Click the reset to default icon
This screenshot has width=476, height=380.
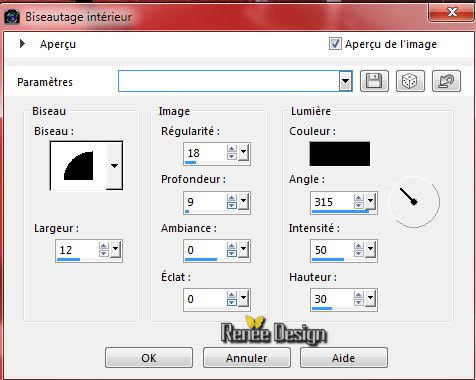(446, 81)
